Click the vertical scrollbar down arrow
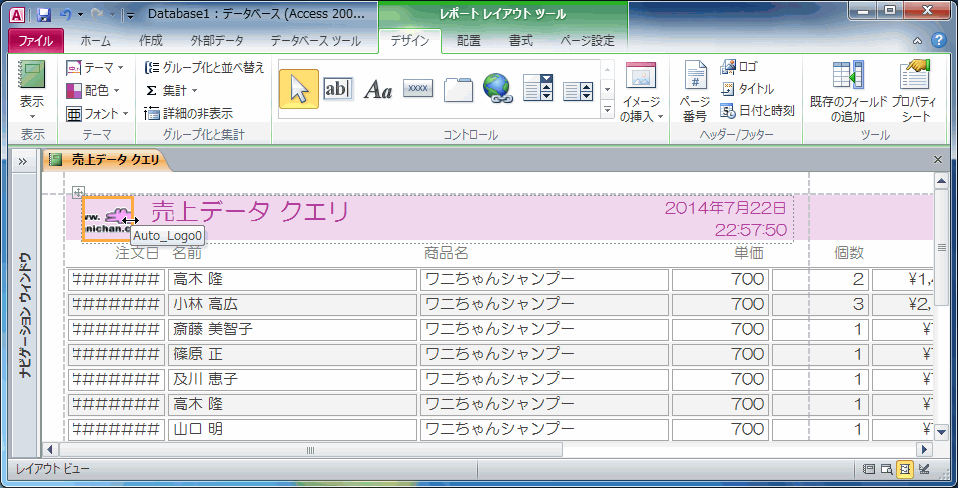Viewport: 958px width, 488px height. [942, 432]
